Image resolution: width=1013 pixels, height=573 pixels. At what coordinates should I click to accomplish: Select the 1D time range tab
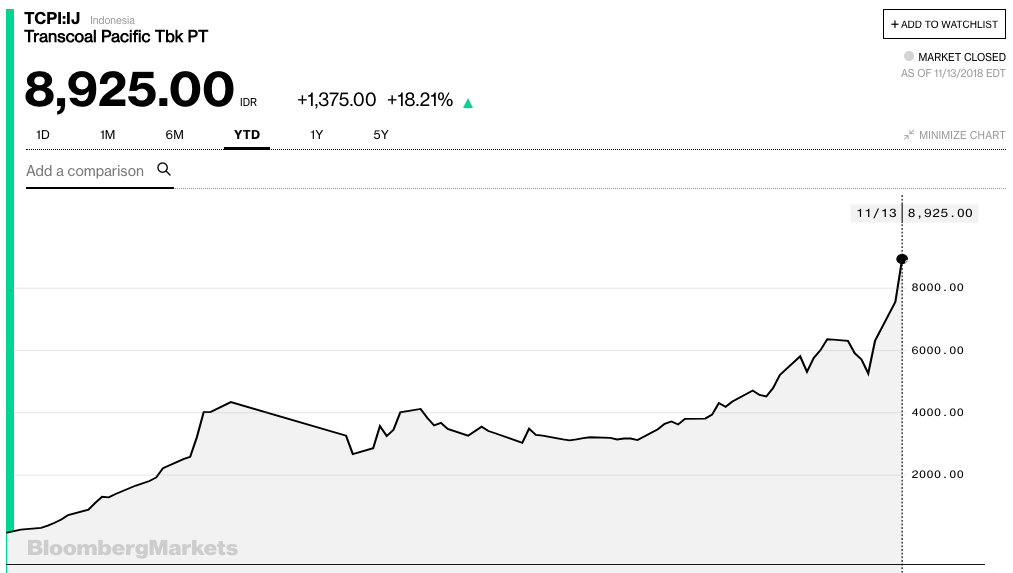43,135
